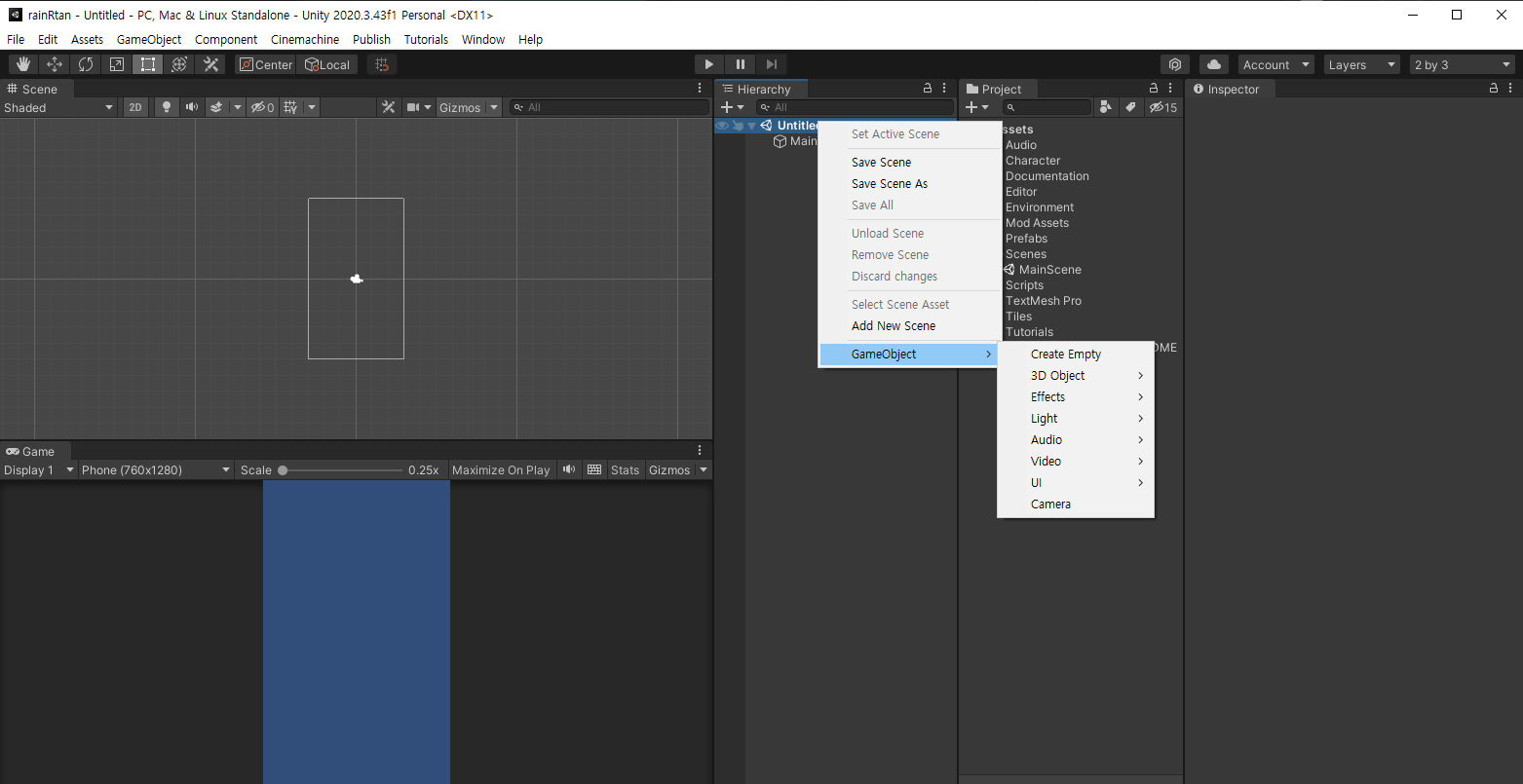Toggle grid snapping icon in the toolbar
This screenshot has width=1523, height=784.
pyautogui.click(x=382, y=64)
